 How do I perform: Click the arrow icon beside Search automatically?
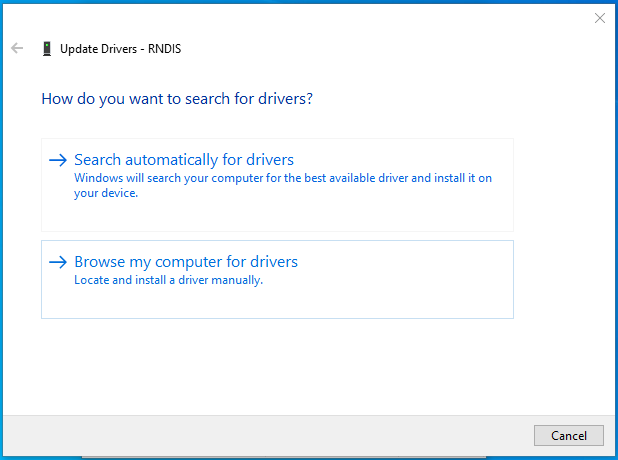(x=58, y=160)
